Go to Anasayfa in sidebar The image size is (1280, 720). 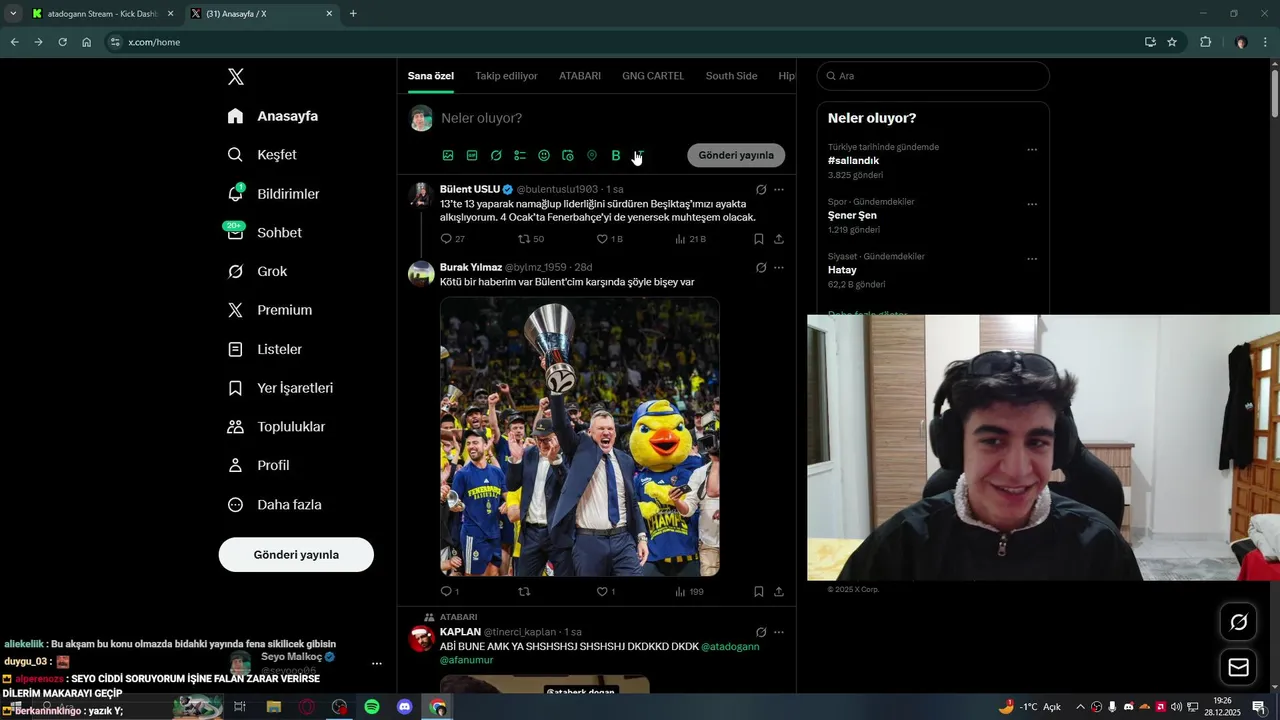tap(273, 116)
